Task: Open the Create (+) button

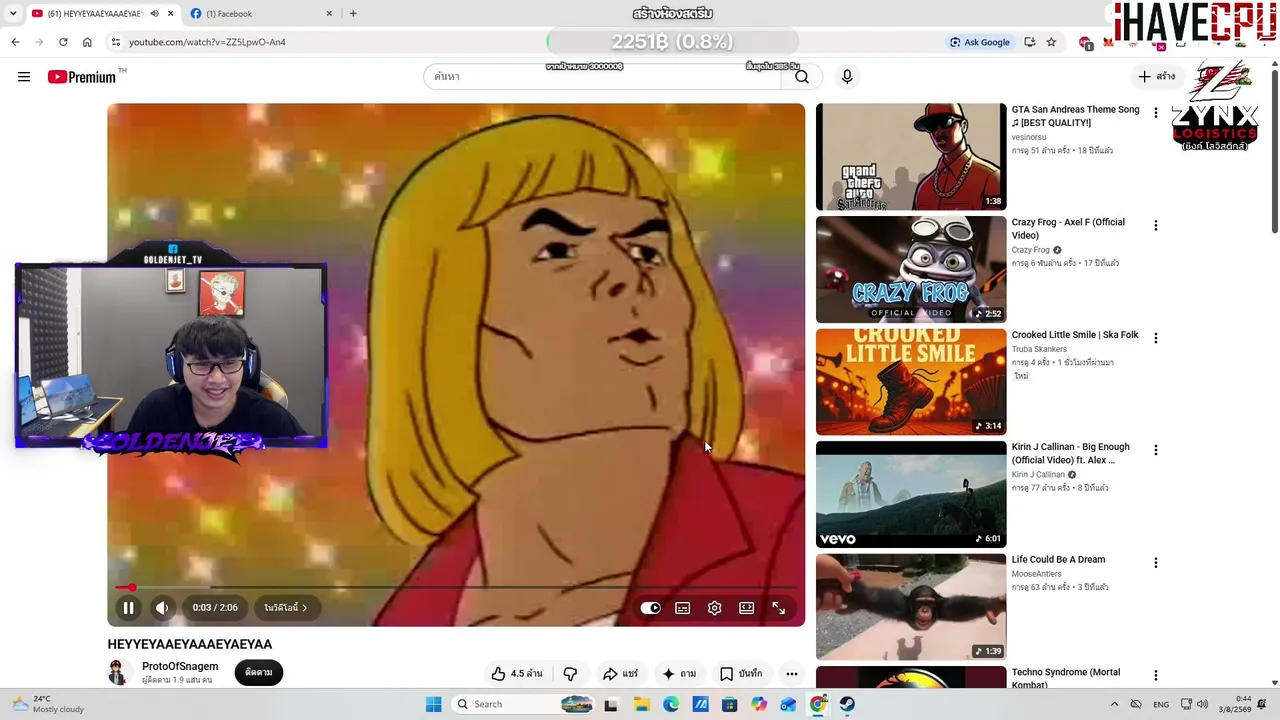Action: pos(1157,77)
